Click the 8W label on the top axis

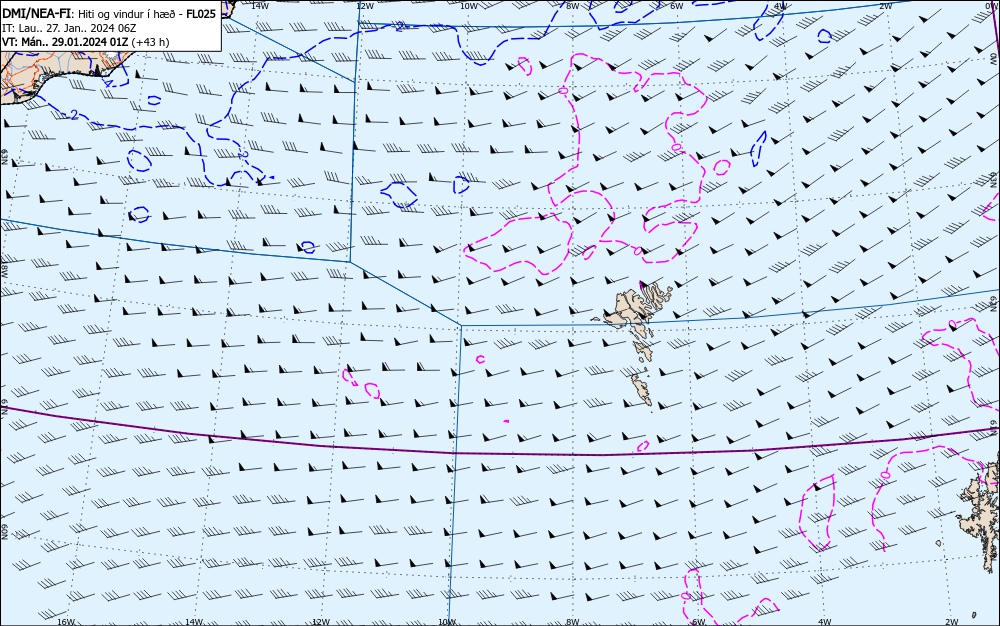tap(573, 6)
